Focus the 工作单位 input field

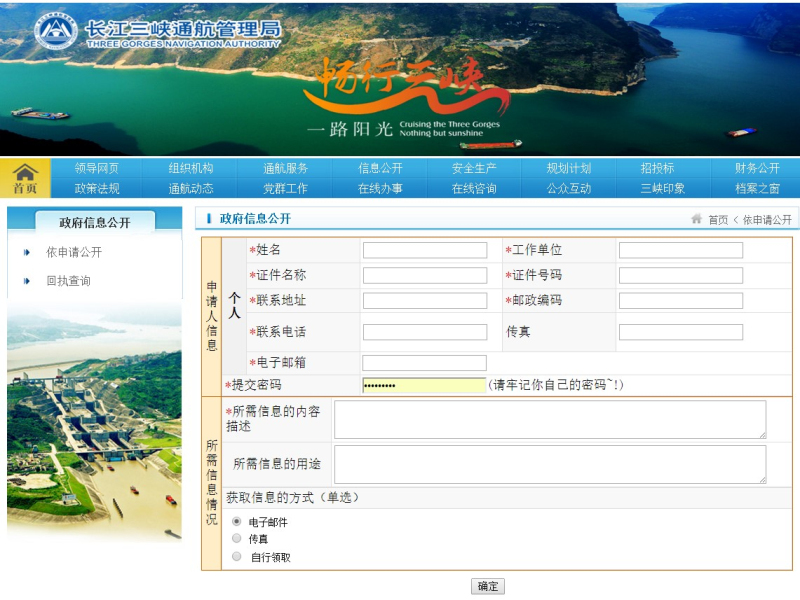tap(681, 250)
